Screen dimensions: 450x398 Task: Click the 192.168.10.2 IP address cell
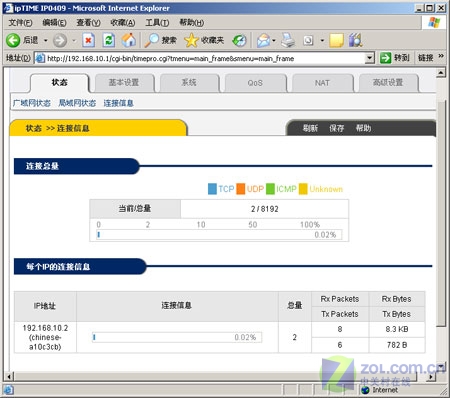(45, 337)
